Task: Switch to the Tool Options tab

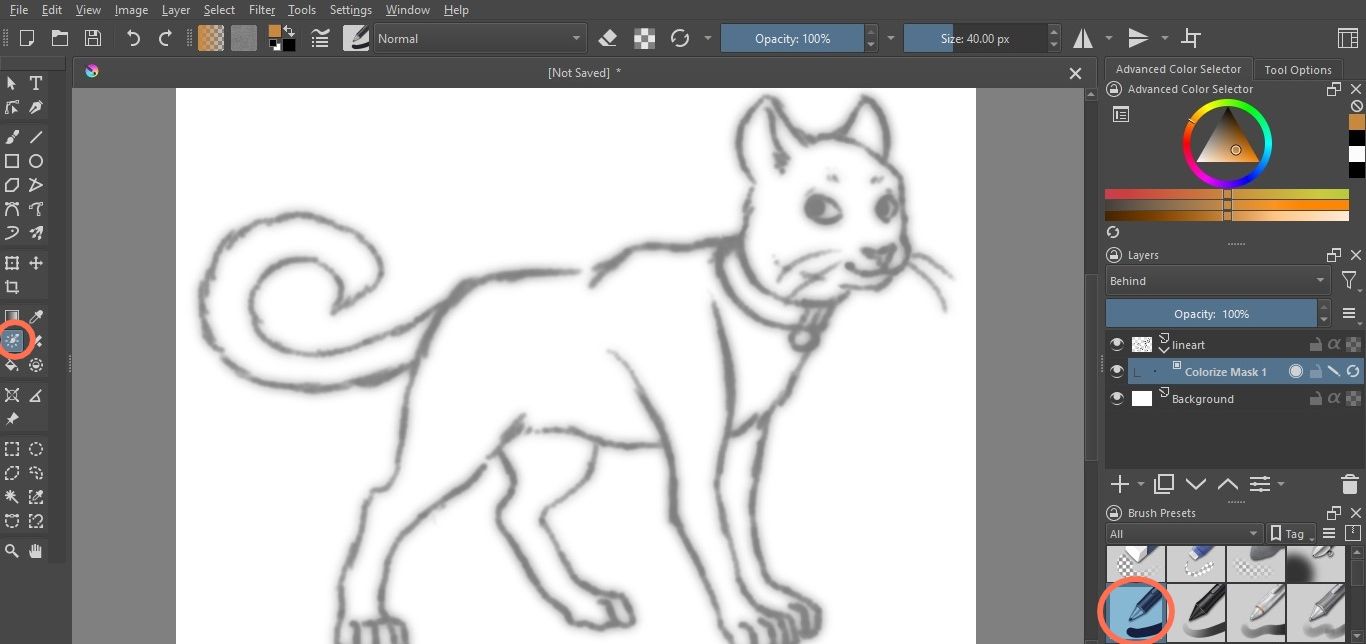Action: [1297, 70]
